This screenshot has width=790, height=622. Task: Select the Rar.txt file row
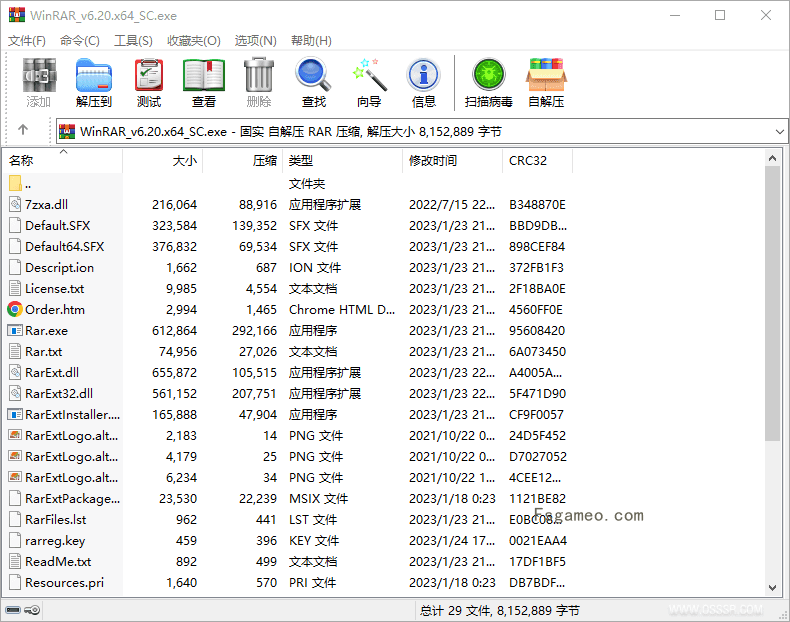click(x=288, y=351)
